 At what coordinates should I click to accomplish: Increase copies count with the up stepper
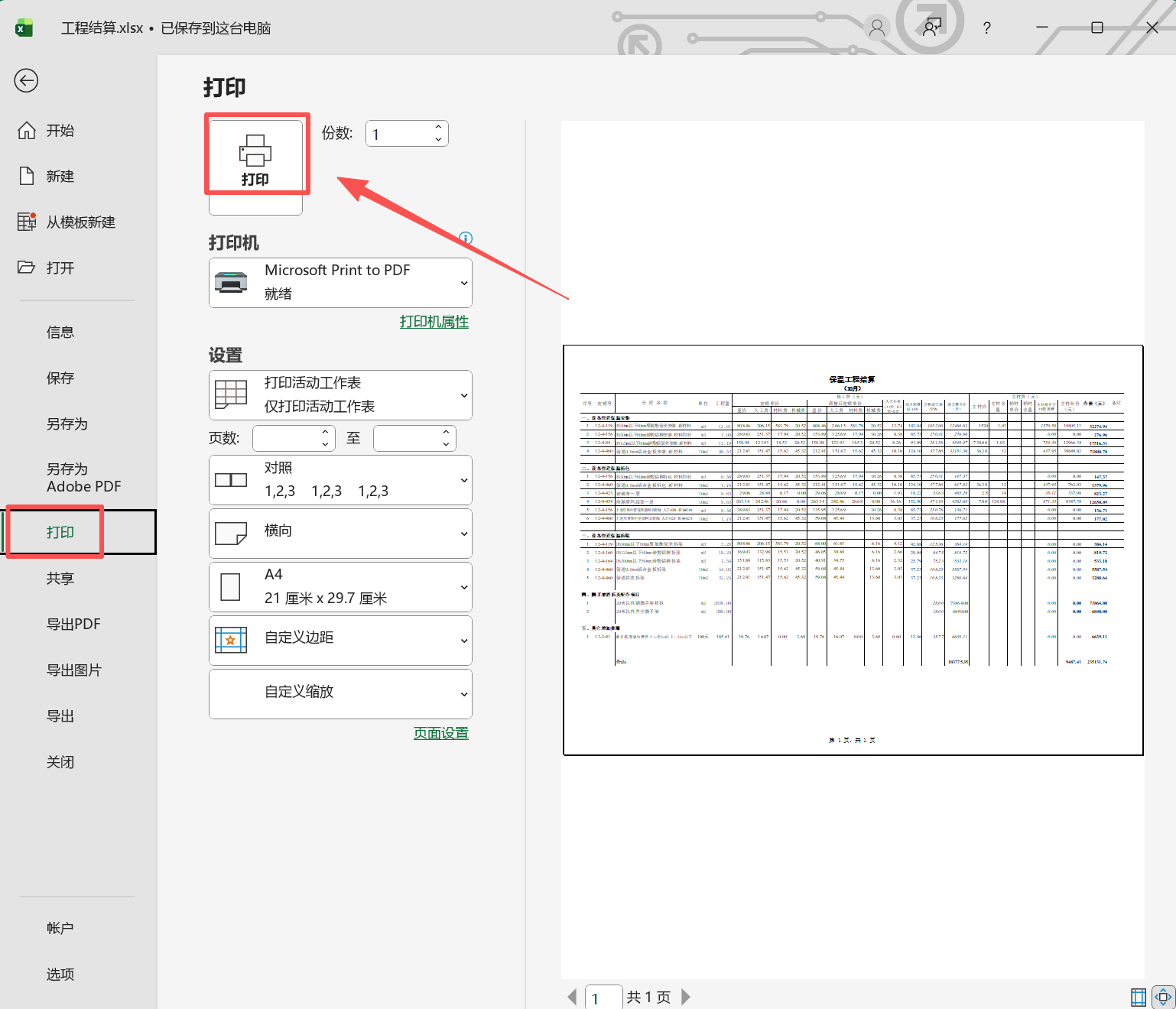pos(437,127)
